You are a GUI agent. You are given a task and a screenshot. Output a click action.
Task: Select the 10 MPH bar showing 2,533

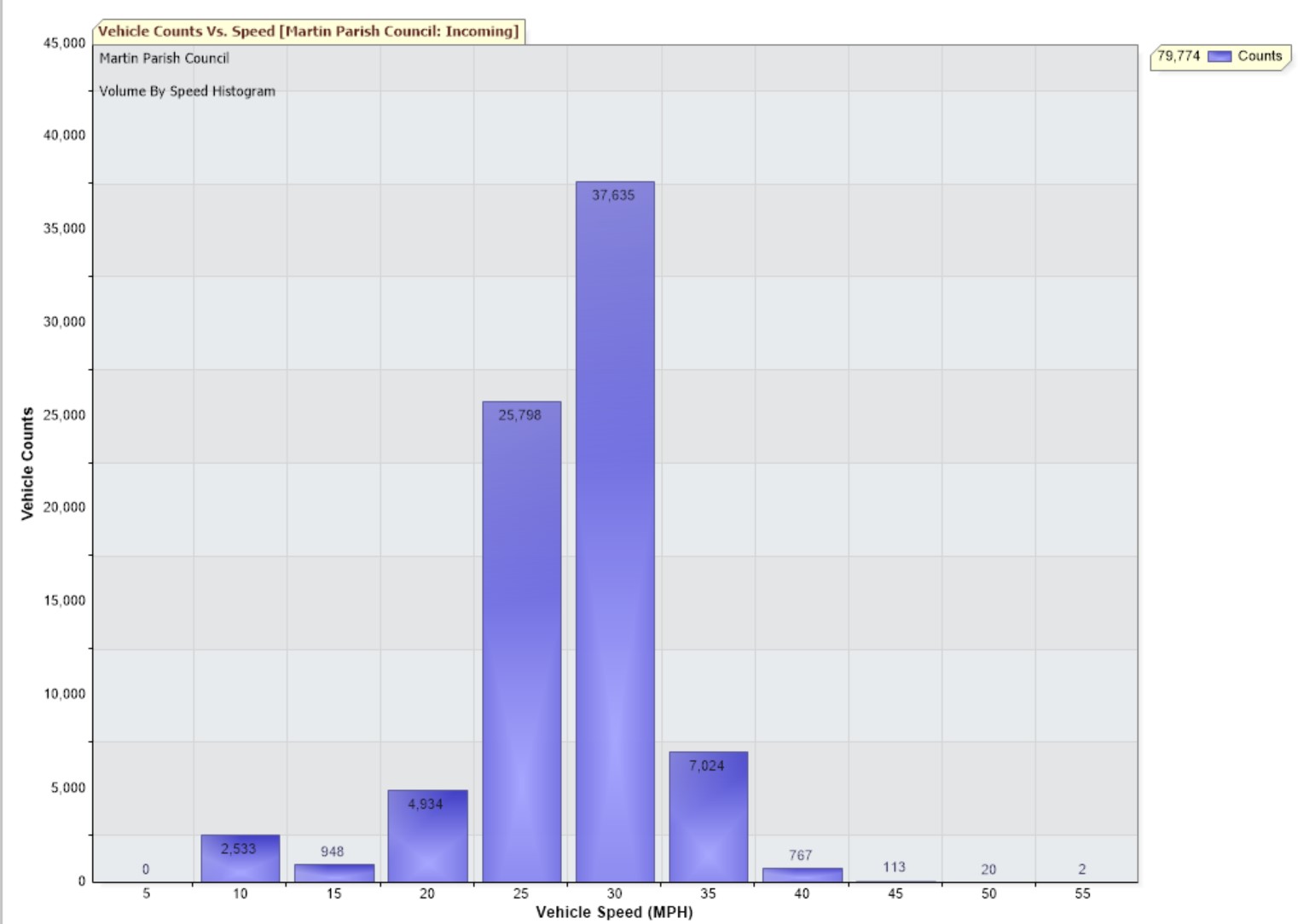pos(240,861)
